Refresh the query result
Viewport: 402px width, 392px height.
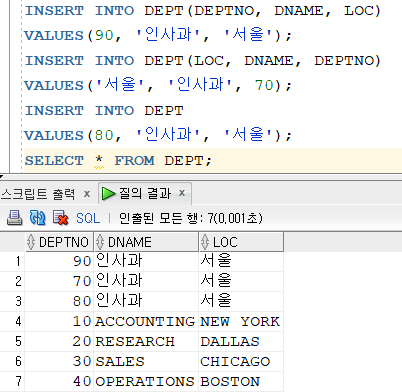(37, 218)
